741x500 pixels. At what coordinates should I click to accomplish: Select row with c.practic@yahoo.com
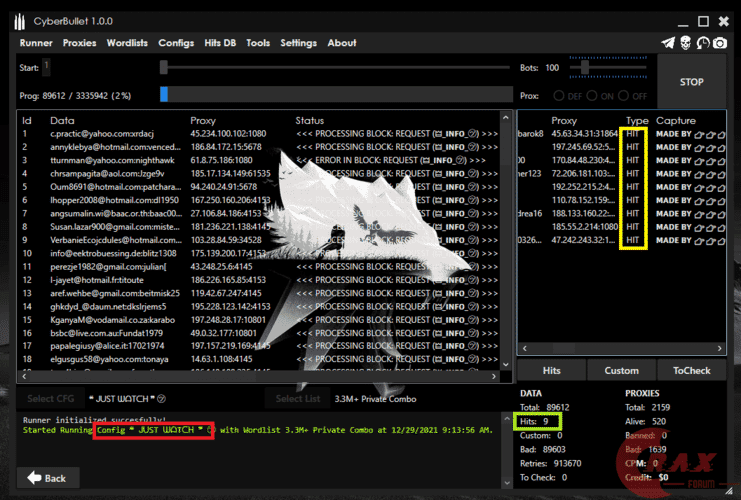(259, 134)
